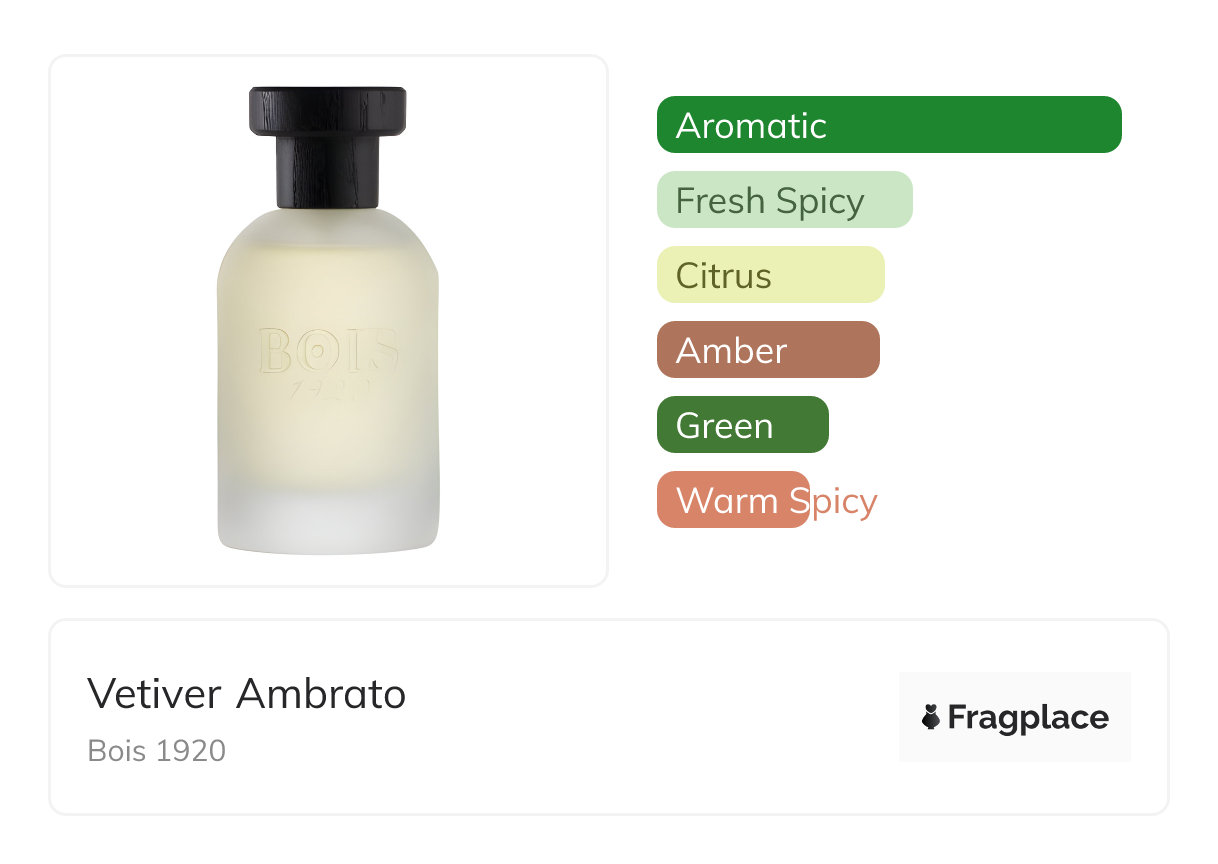Select the Fresh Spicy accord bar

pos(785,200)
